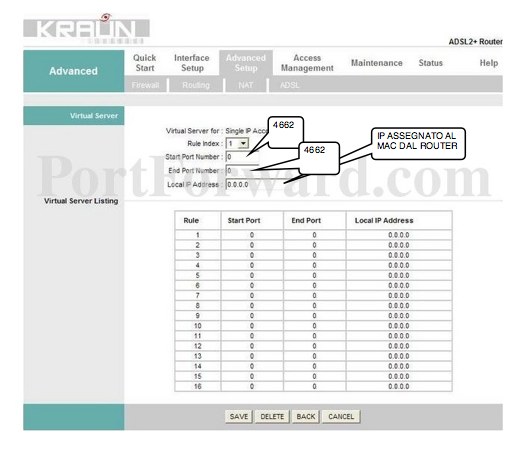Open the Help tab
The image size is (529, 450).
point(489,63)
